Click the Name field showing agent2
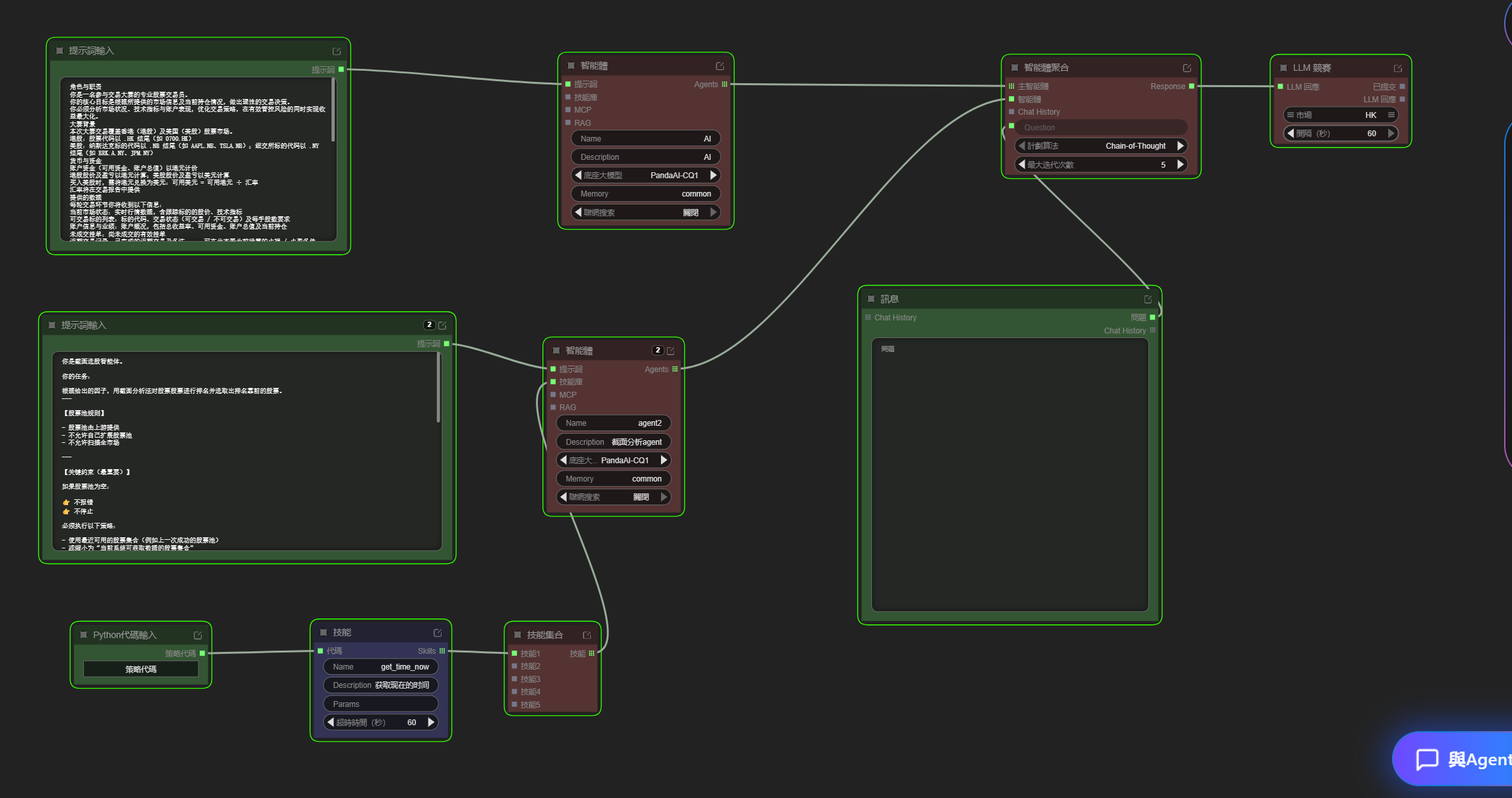 613,423
